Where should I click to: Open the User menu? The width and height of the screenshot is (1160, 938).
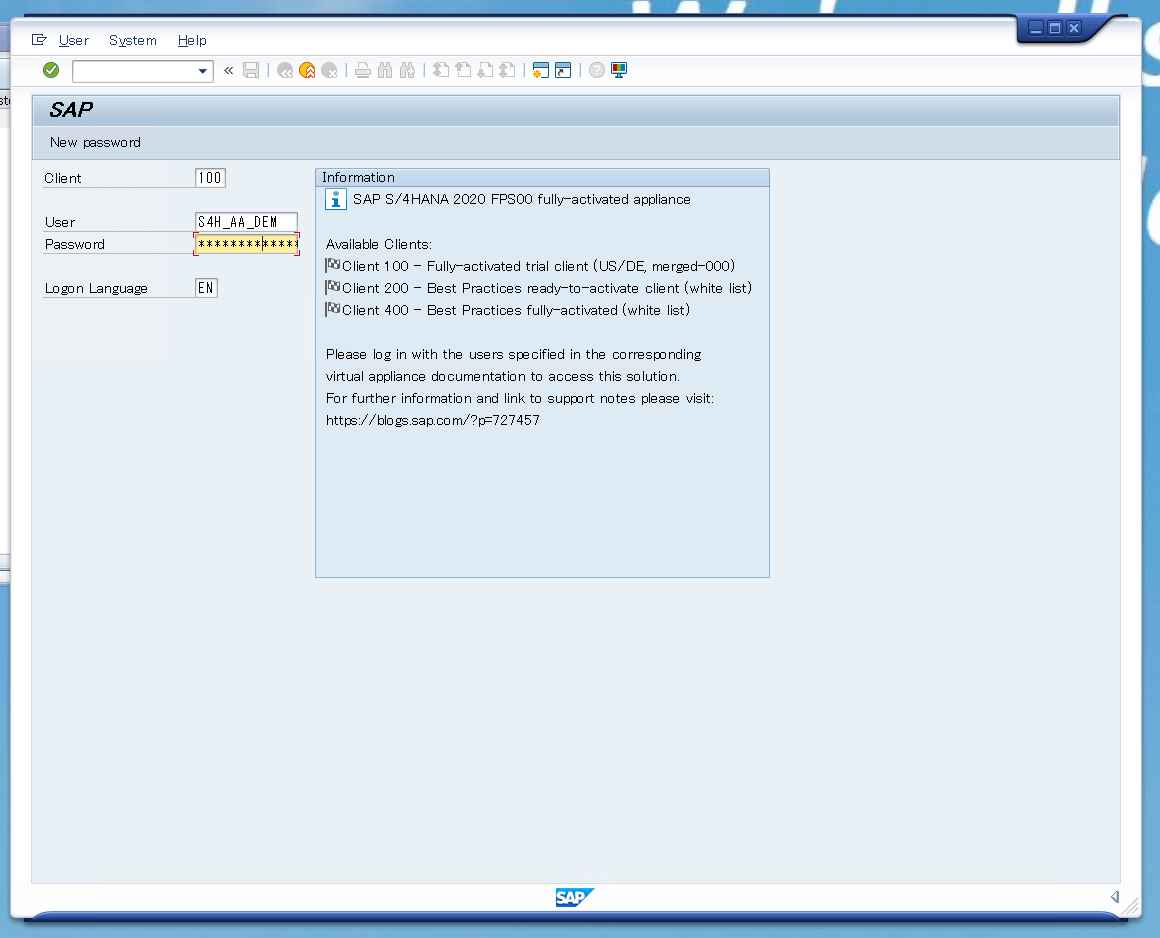[74, 40]
